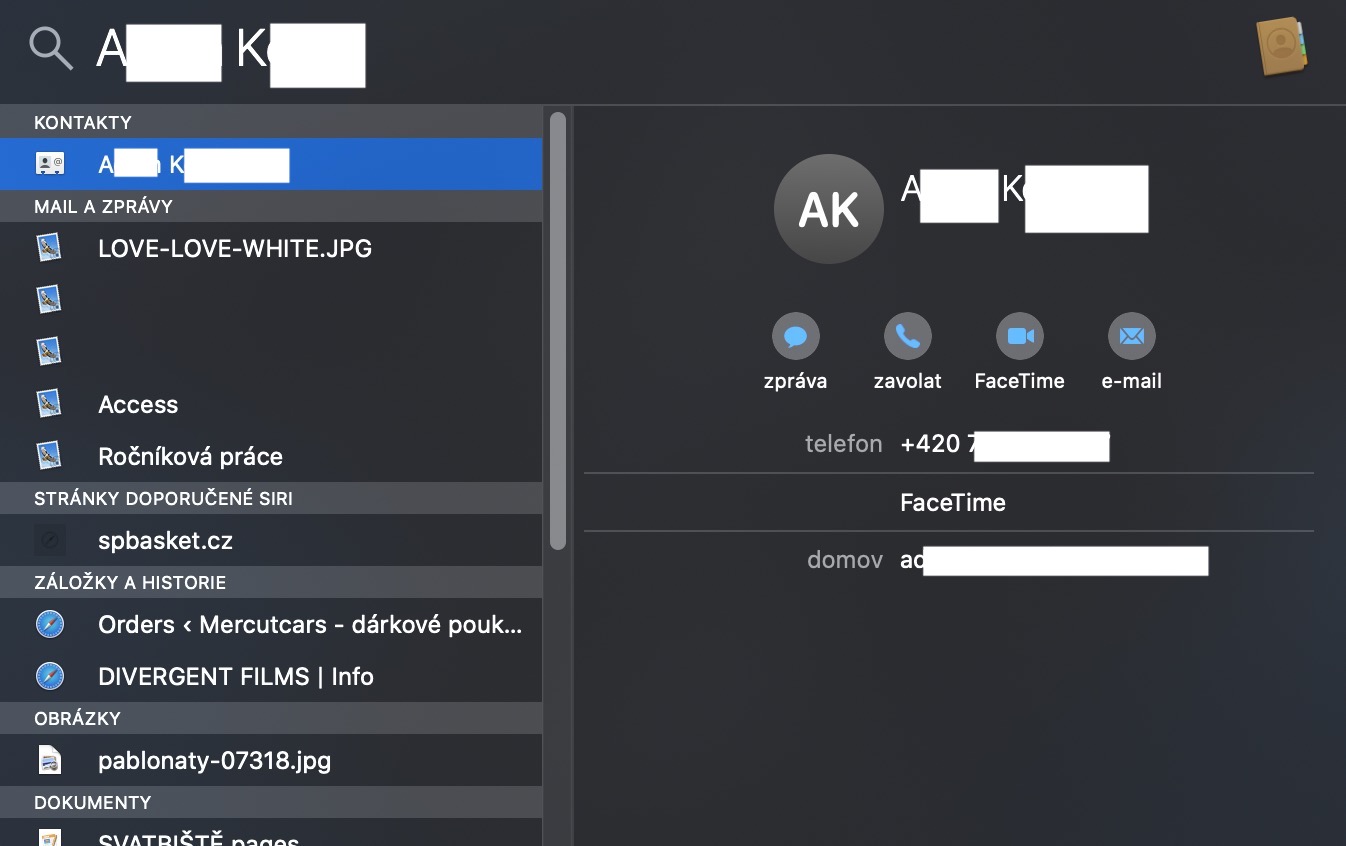
Task: Click the AK contact avatar circle
Action: tap(828, 209)
